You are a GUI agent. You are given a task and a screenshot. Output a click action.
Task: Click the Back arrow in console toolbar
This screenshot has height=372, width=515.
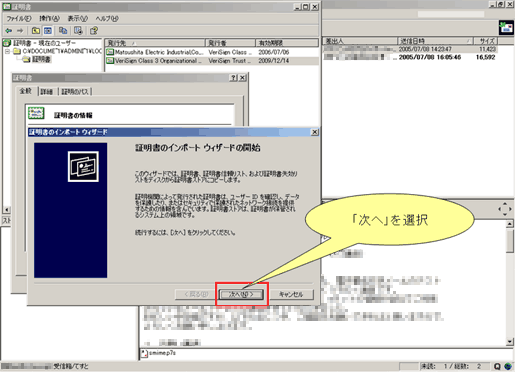(x=9, y=31)
